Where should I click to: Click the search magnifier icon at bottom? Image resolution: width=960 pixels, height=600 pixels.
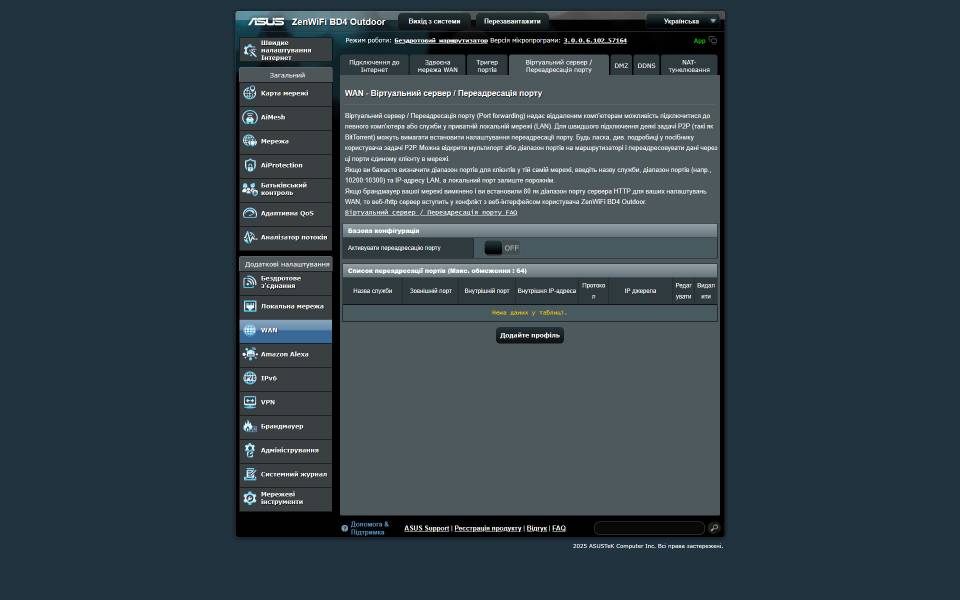tap(714, 528)
